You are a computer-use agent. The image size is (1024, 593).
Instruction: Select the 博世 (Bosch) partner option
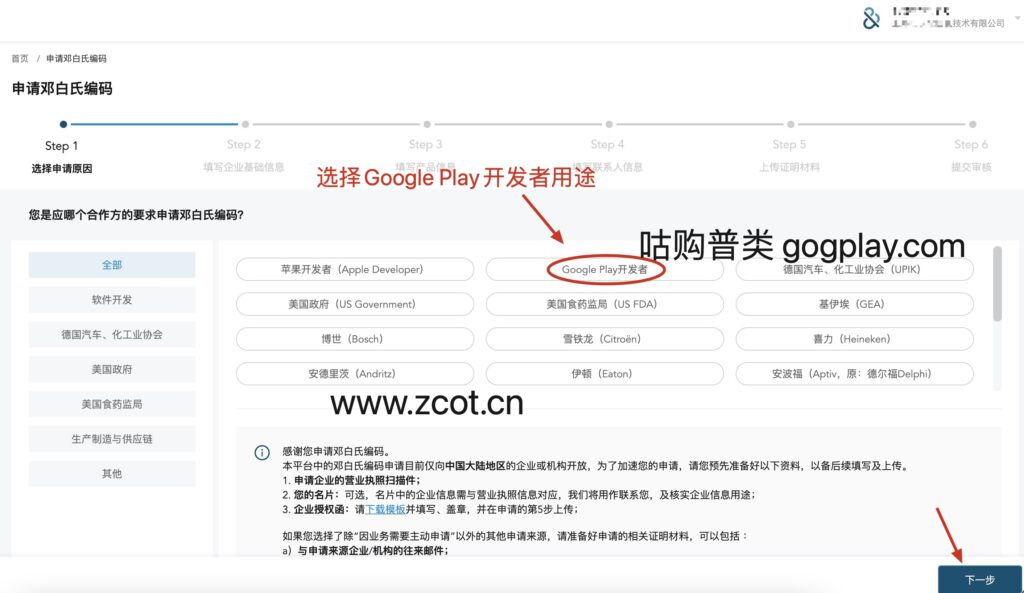[x=354, y=339]
